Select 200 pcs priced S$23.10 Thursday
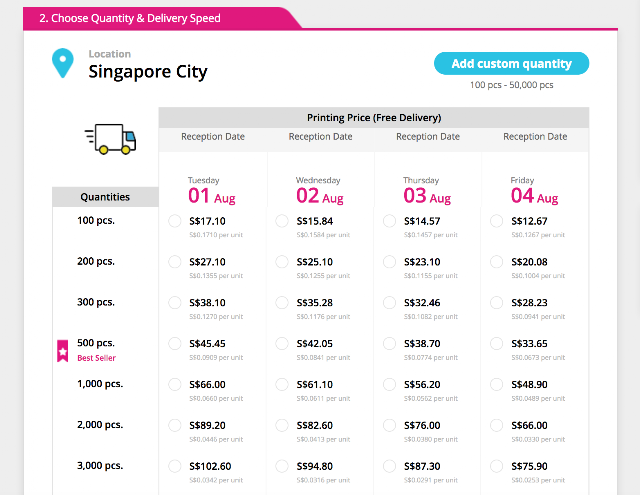640x495 pixels. pos(389,262)
